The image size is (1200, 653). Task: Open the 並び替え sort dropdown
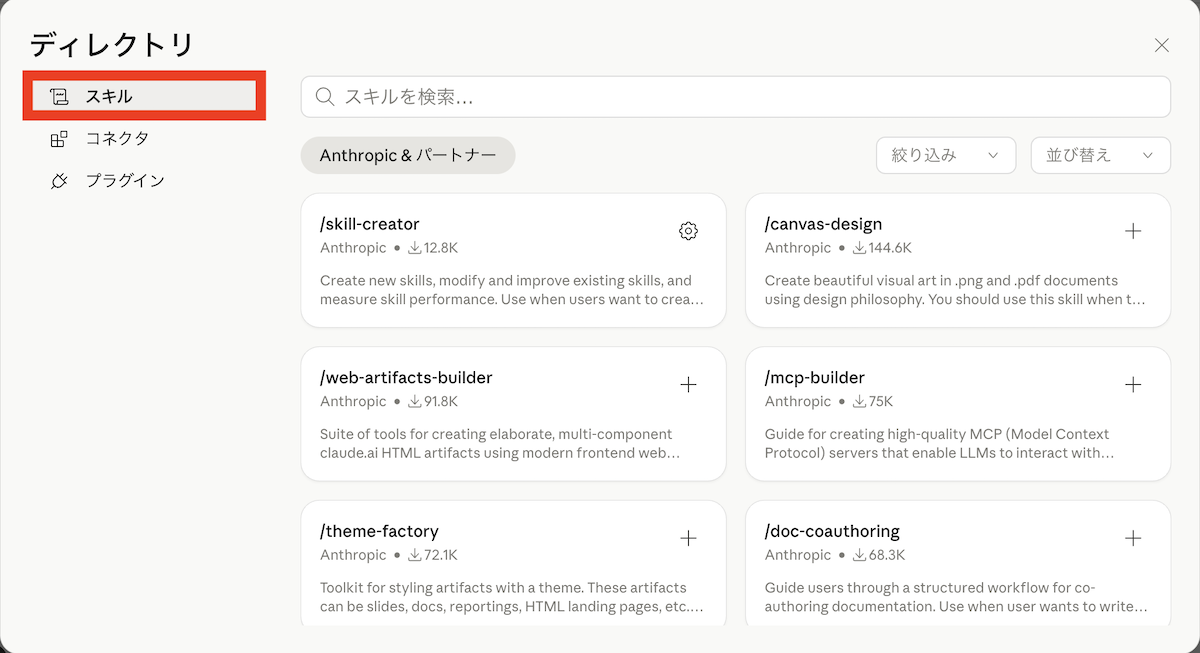[1100, 155]
